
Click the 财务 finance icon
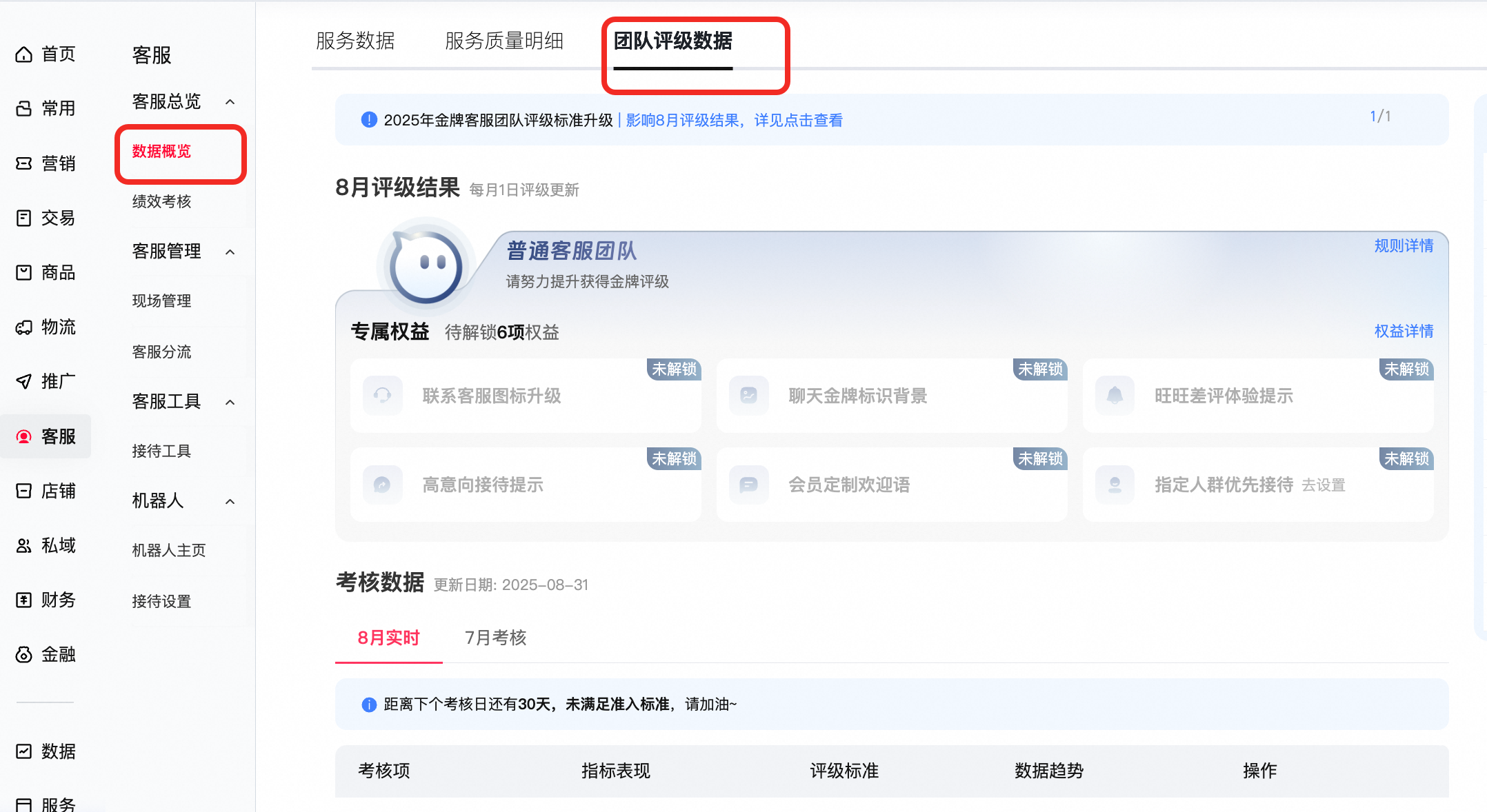[x=24, y=600]
